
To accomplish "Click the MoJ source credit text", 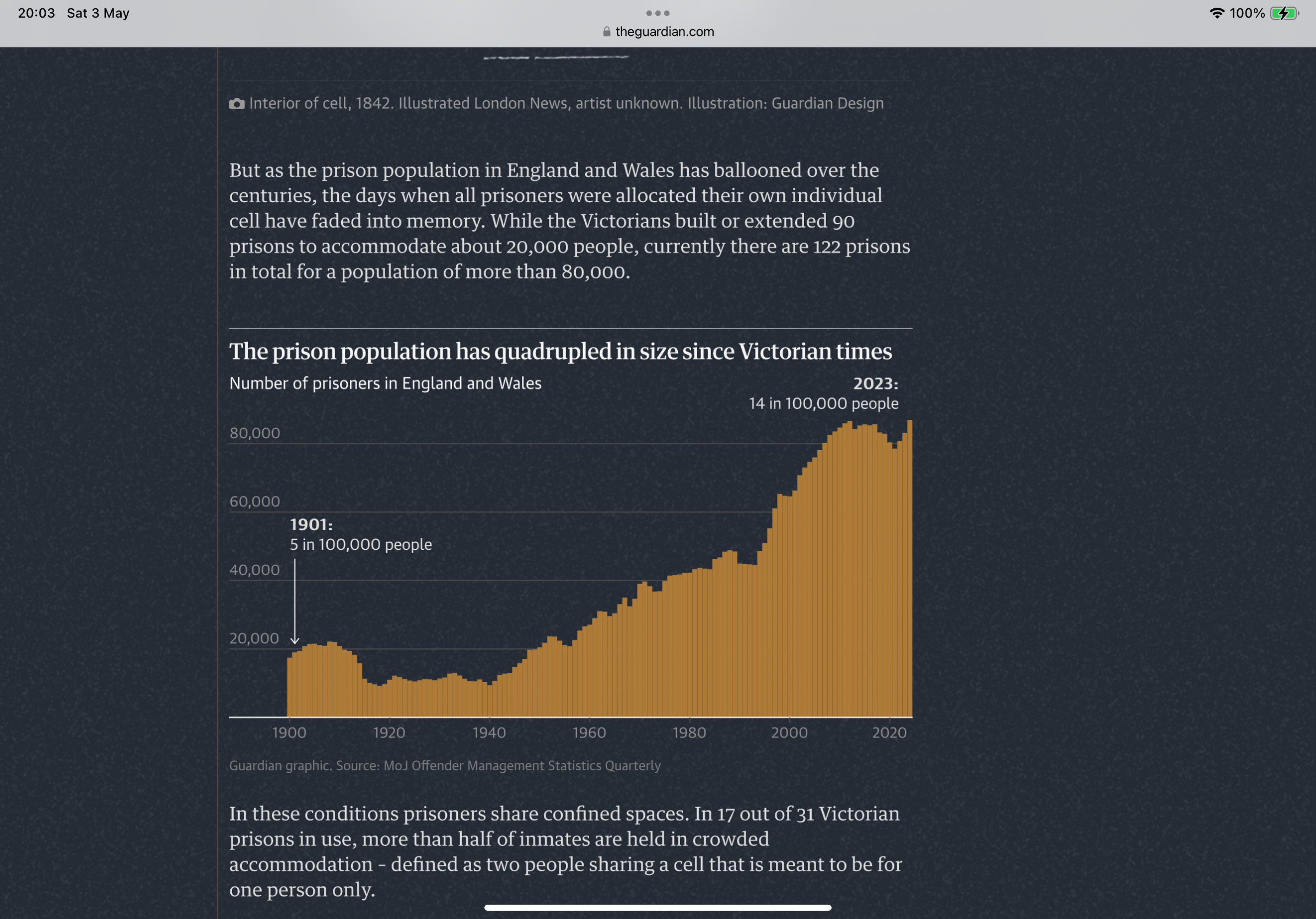I will (445, 765).
